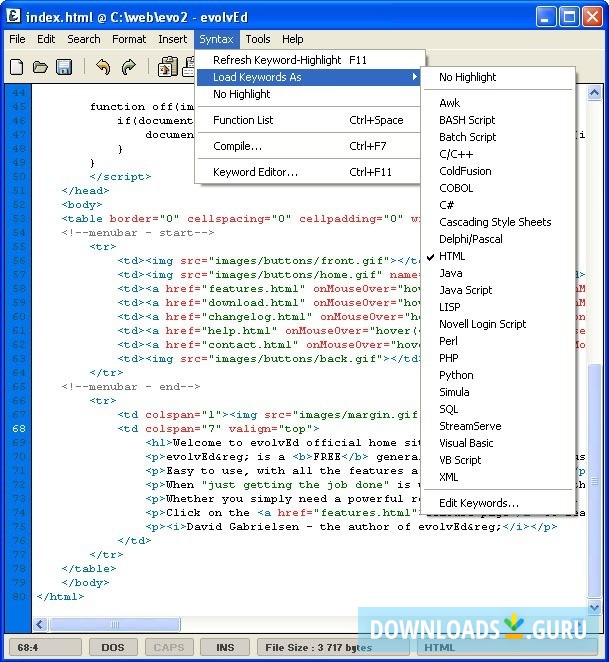
Task: Select No Highlight in the language submenu
Action: click(x=498, y=77)
